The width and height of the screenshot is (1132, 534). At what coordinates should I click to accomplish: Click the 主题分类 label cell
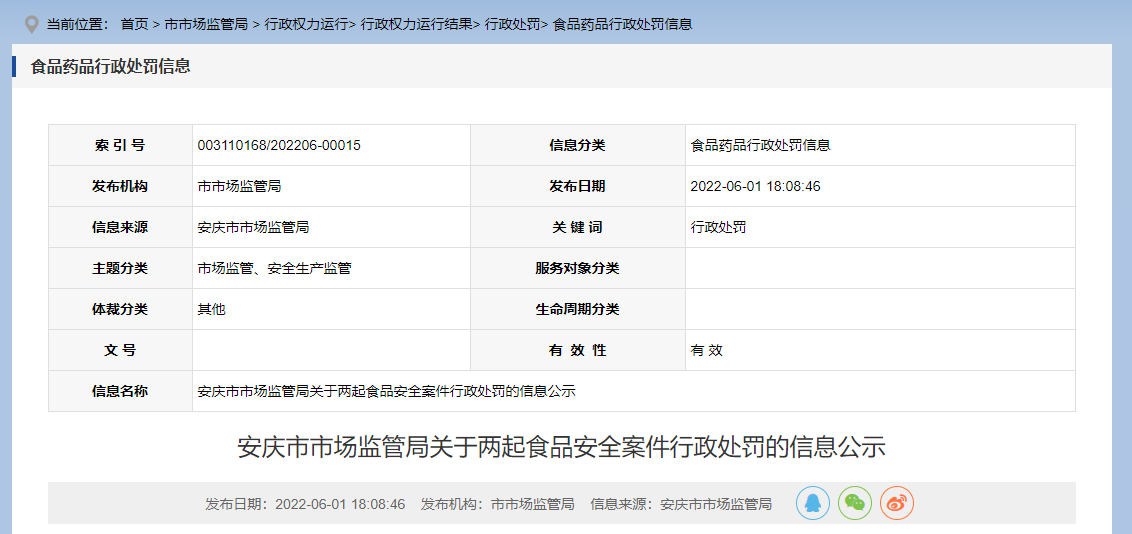[120, 268]
